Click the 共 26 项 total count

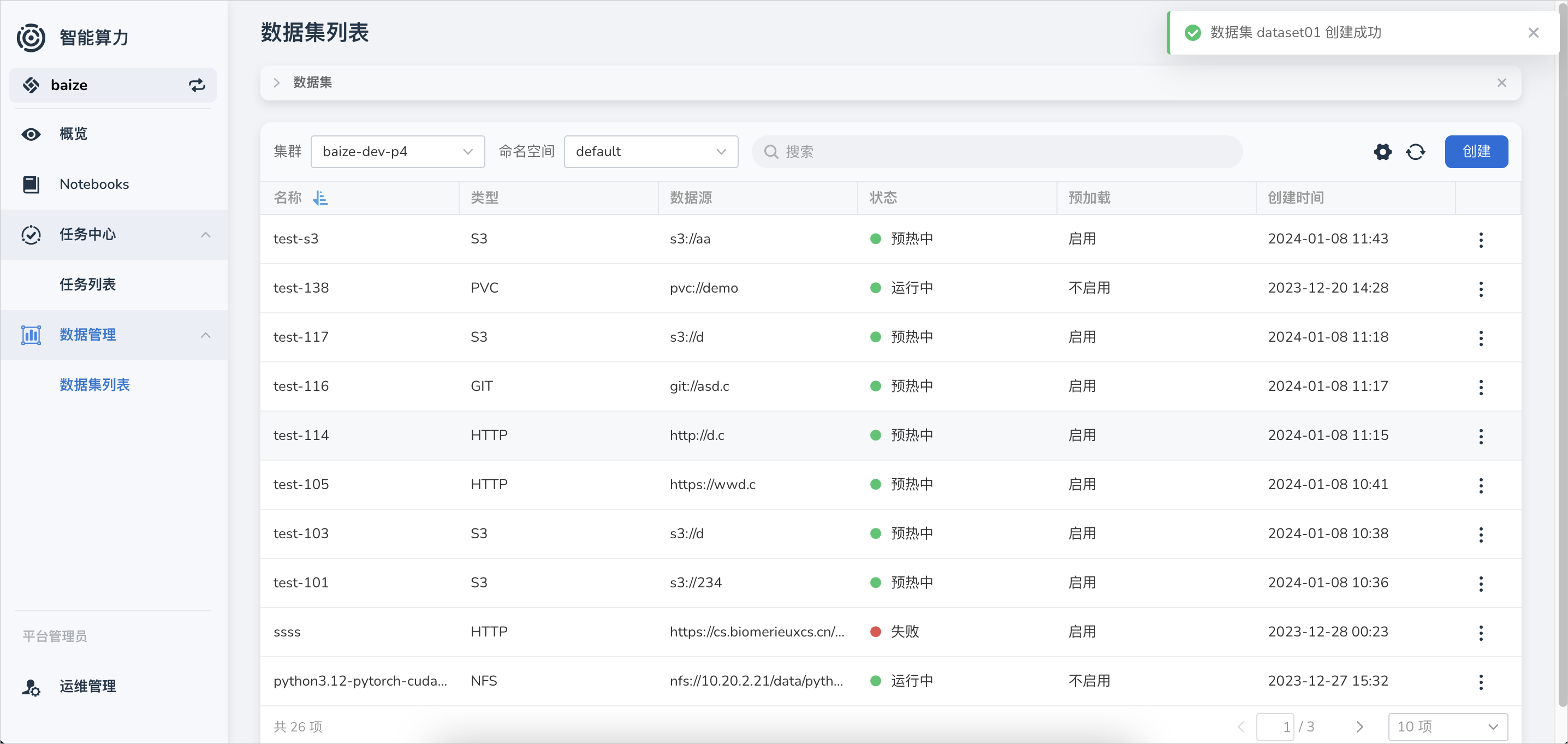coord(298,727)
